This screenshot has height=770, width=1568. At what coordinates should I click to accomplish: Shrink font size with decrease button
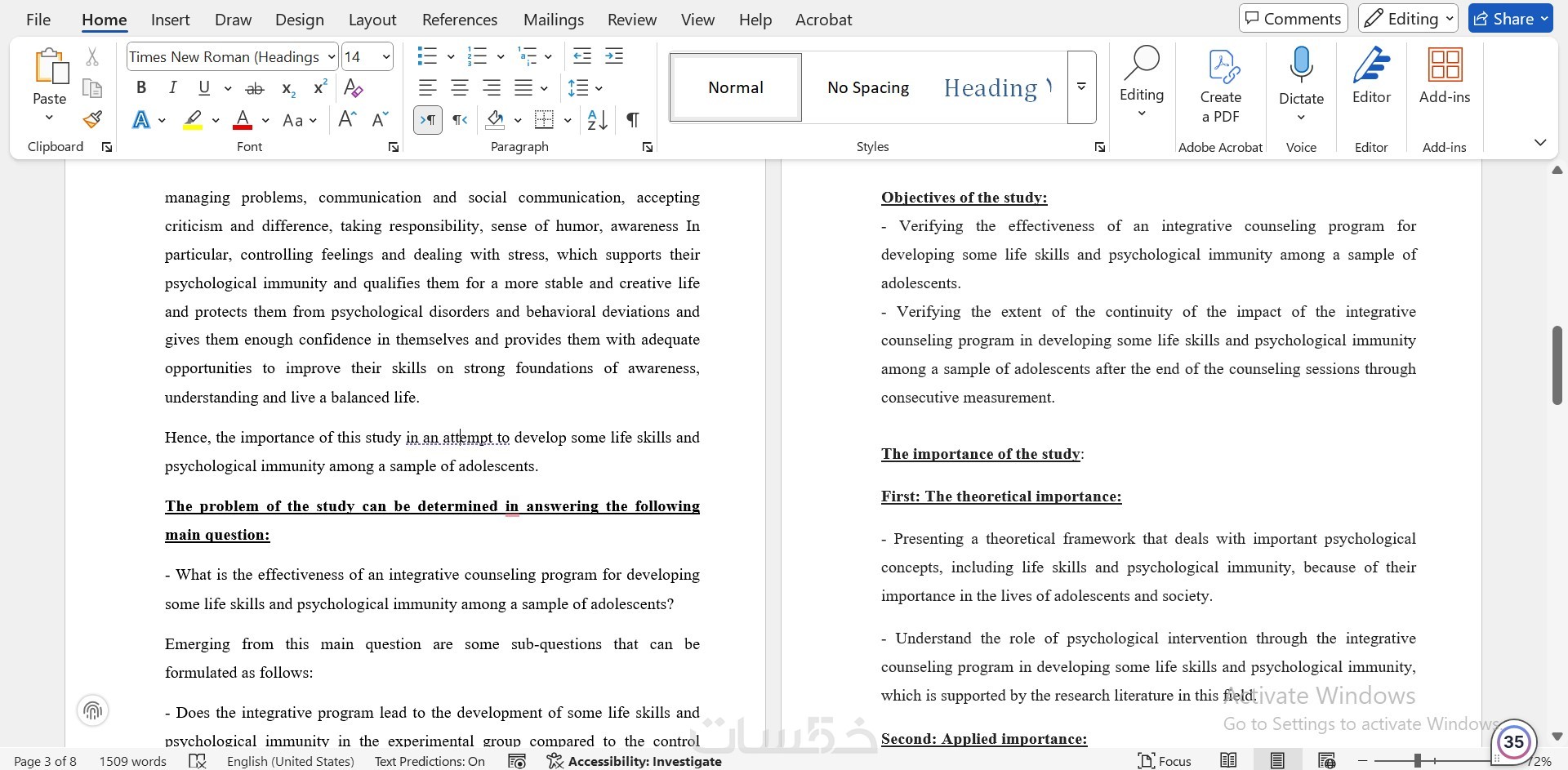380,120
